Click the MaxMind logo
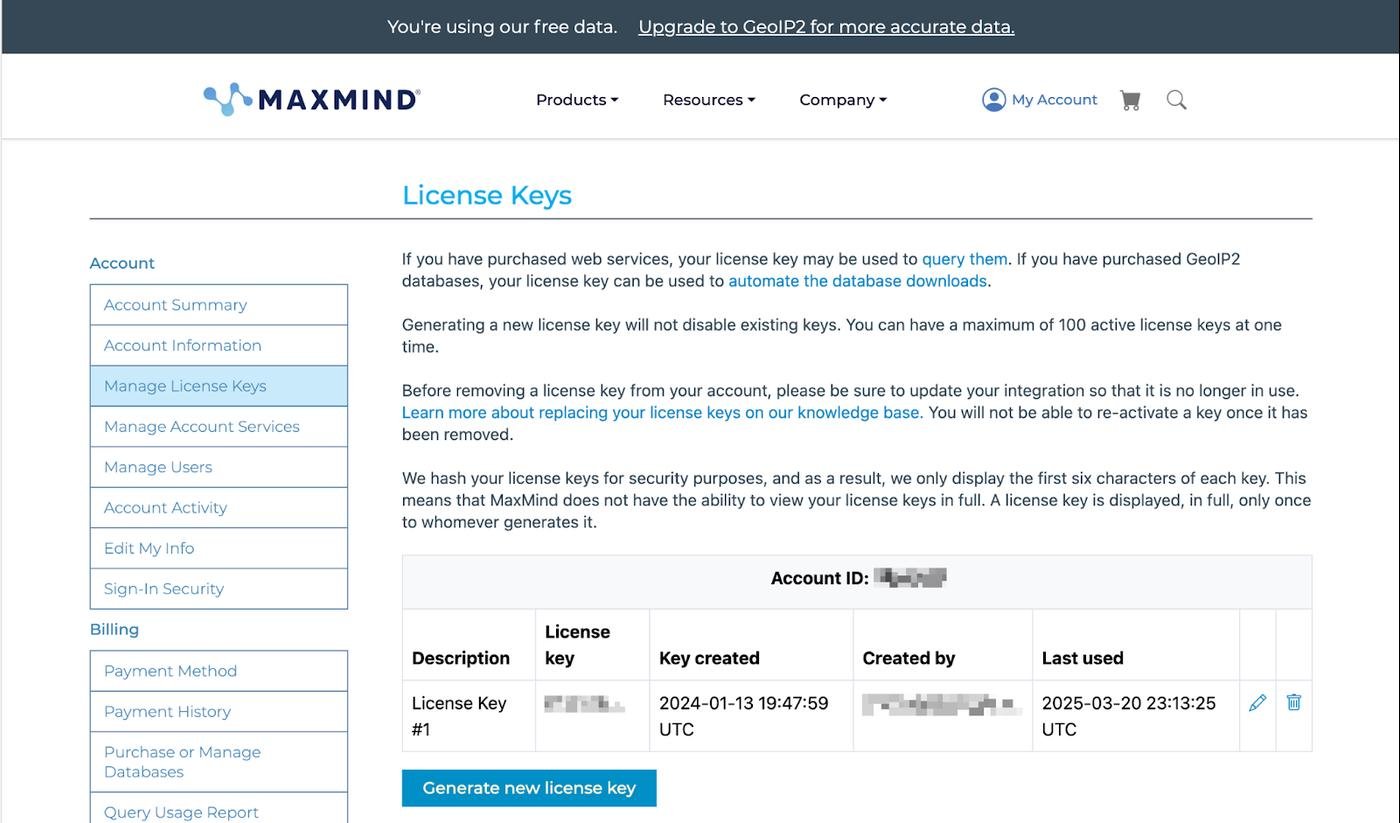Image resolution: width=1400 pixels, height=823 pixels. pos(312,99)
